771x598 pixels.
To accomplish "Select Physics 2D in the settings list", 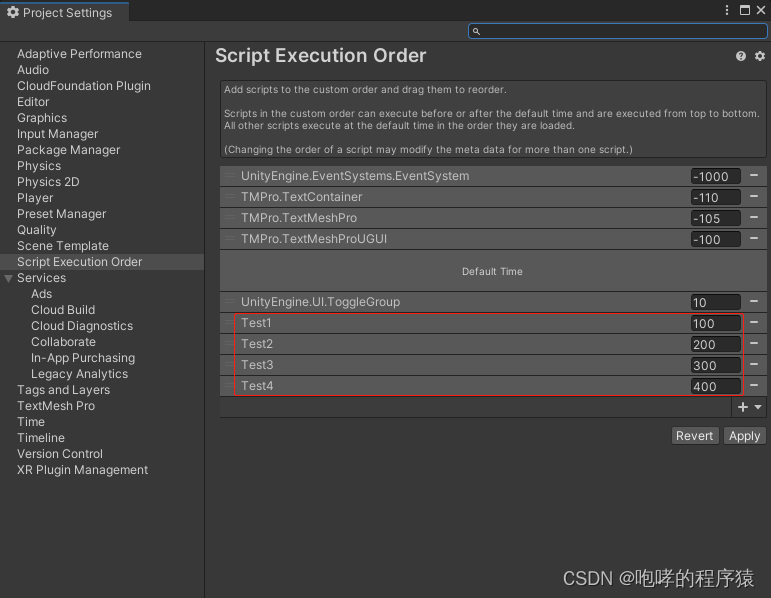I will (48, 182).
